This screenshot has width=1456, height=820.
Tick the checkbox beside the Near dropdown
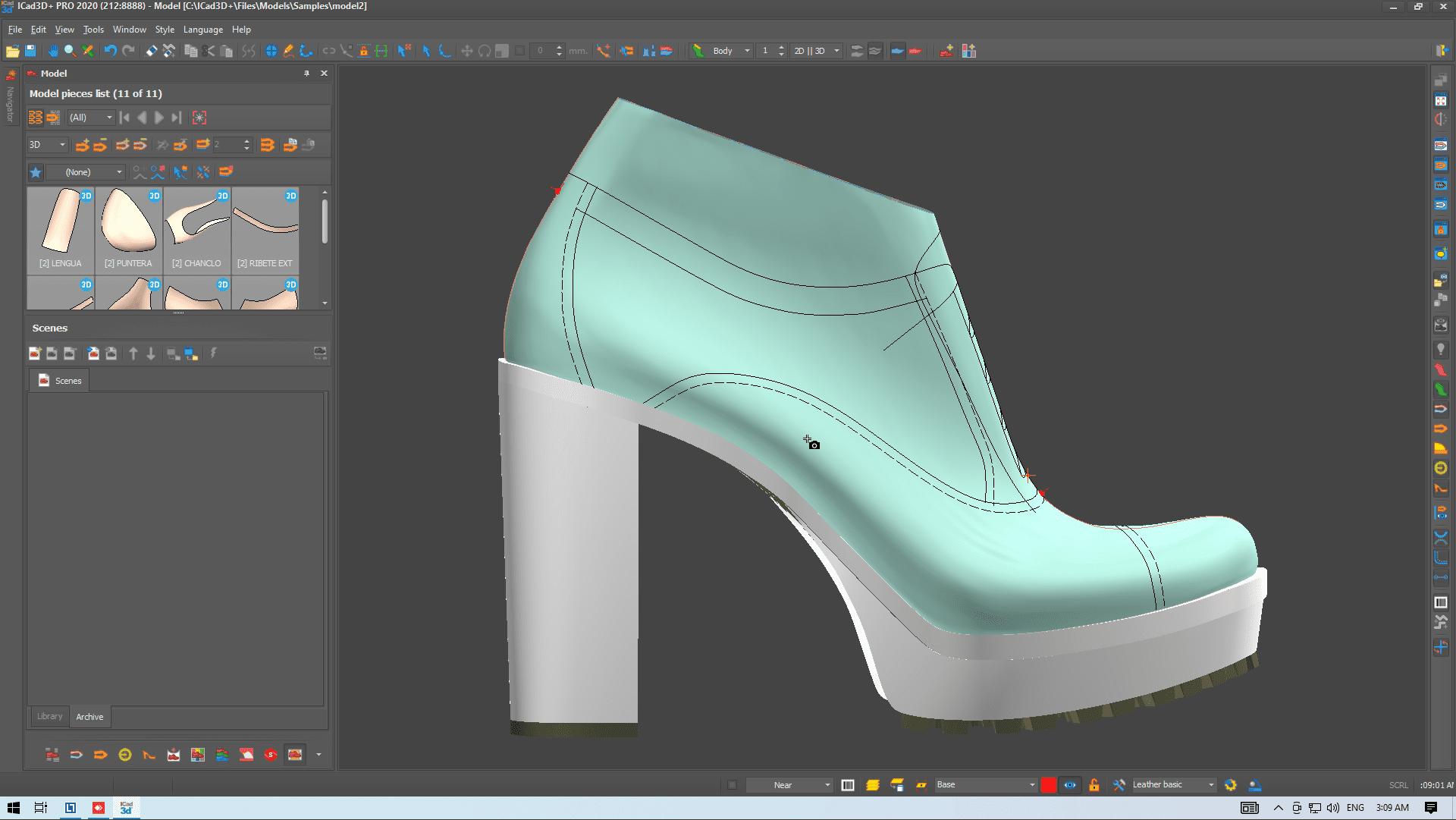[x=732, y=785]
